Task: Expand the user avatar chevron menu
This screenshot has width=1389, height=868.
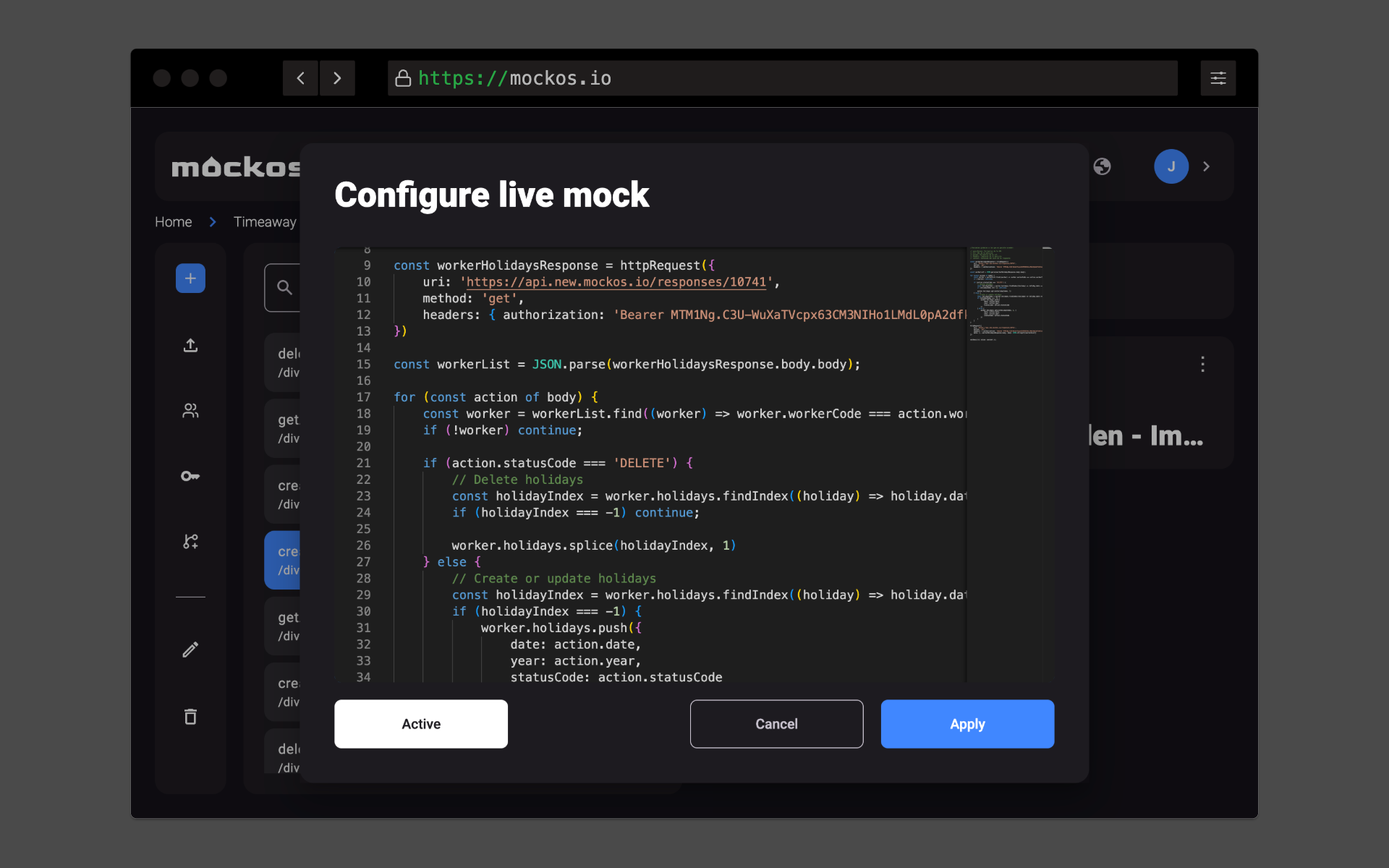Action: click(x=1206, y=166)
